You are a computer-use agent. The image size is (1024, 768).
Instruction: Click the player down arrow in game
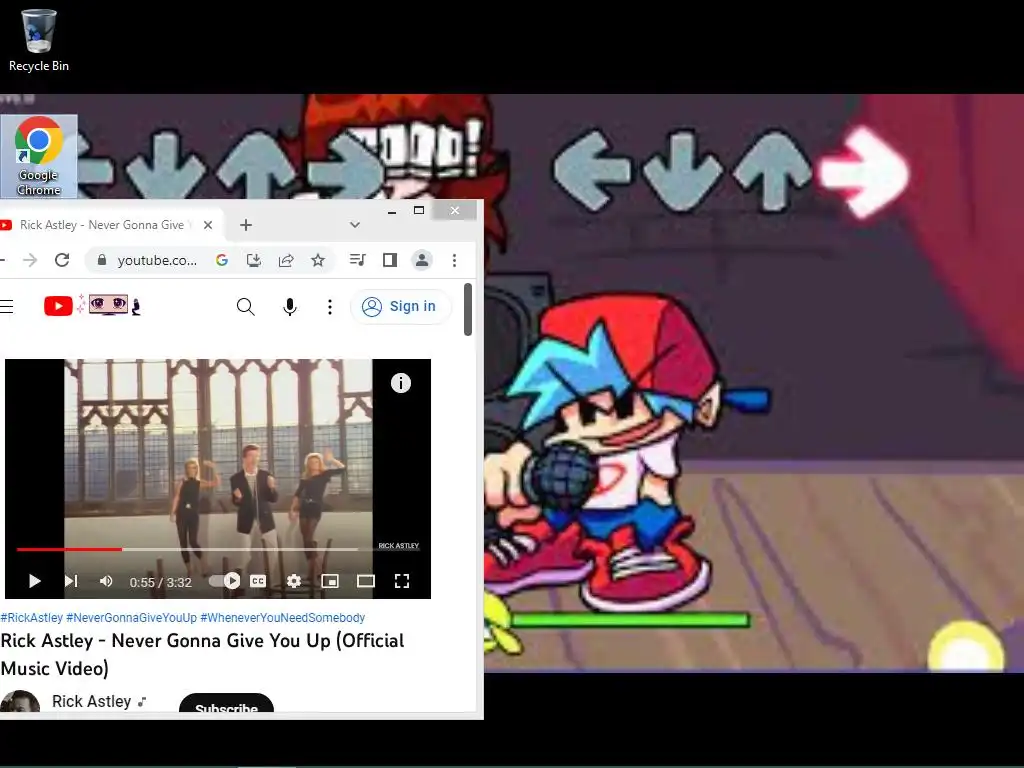(683, 171)
